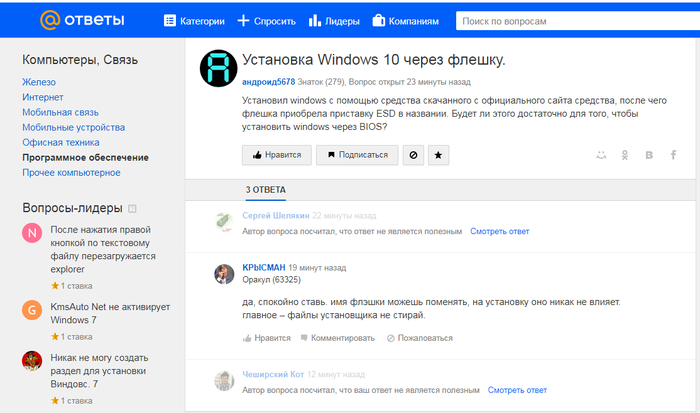Click Спросить to ask a question
Viewport: 700px width, 413px height.
point(266,20)
